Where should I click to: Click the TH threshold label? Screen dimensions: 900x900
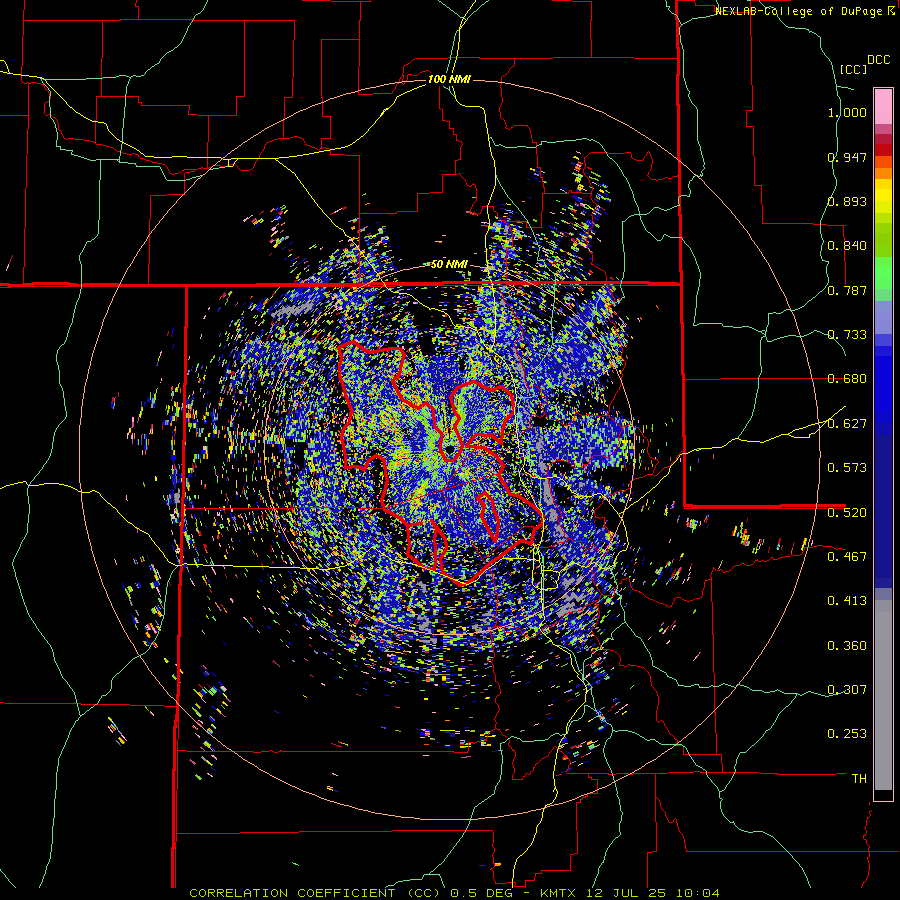859,778
